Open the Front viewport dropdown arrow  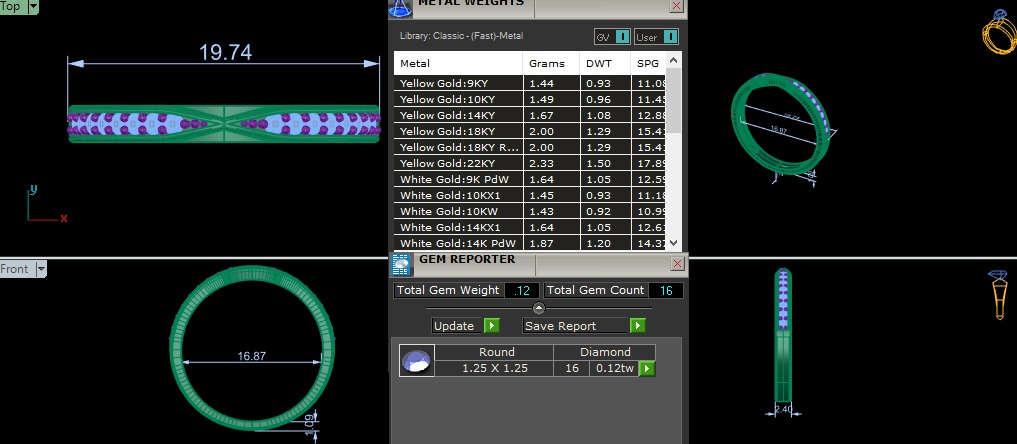pyautogui.click(x=41, y=268)
